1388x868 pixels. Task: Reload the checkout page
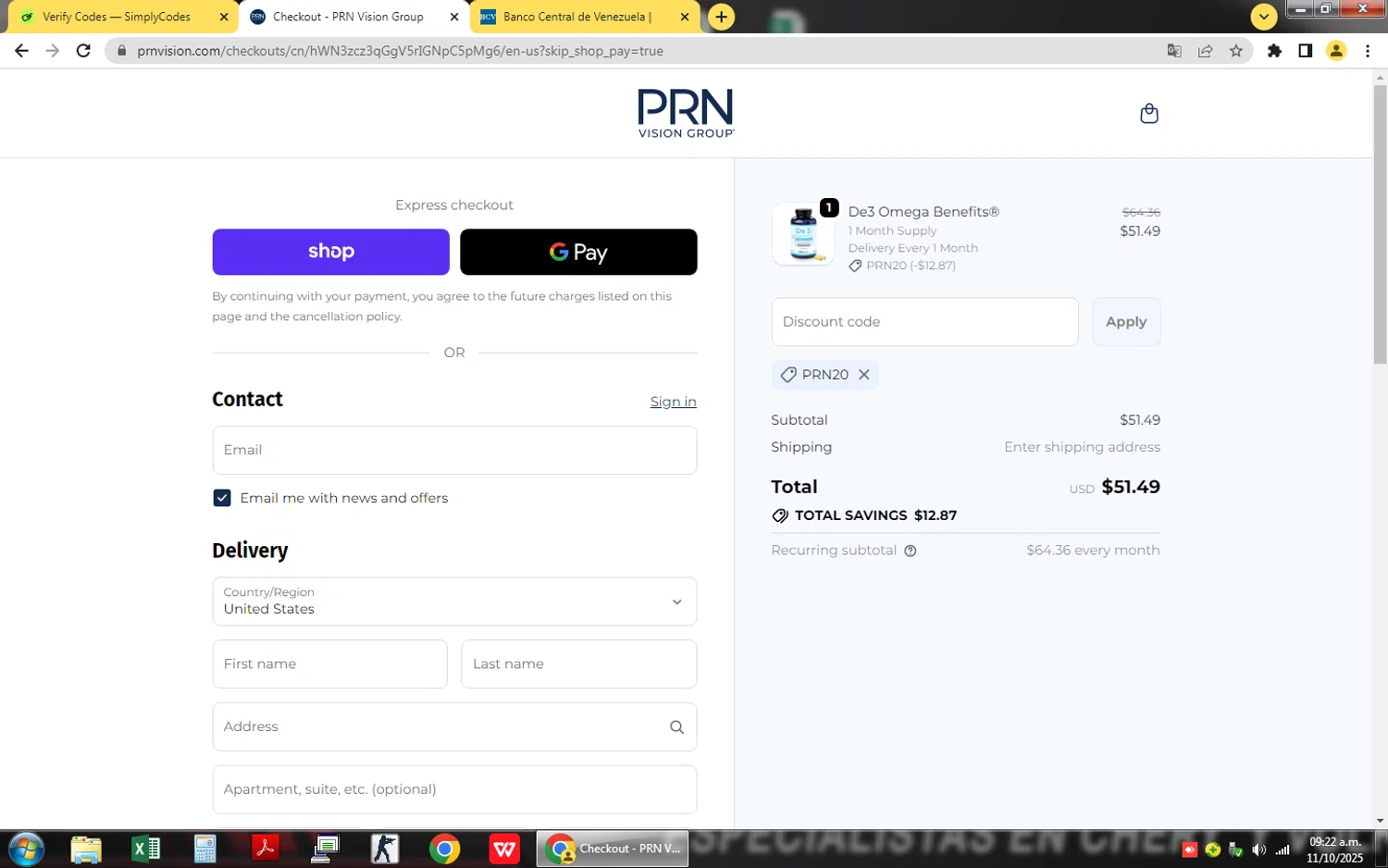coord(83,51)
